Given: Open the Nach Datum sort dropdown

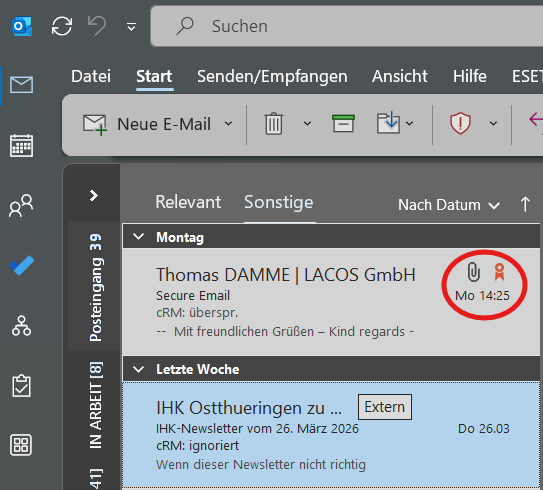Looking at the screenshot, I should (x=449, y=205).
